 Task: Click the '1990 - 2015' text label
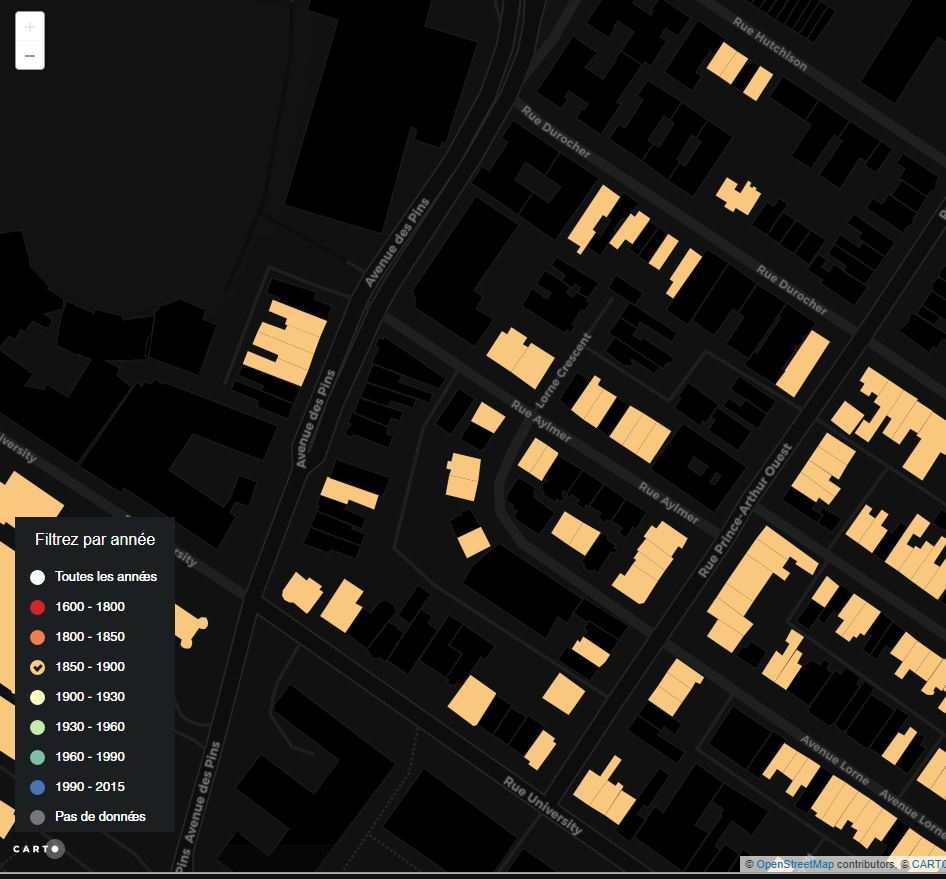90,787
